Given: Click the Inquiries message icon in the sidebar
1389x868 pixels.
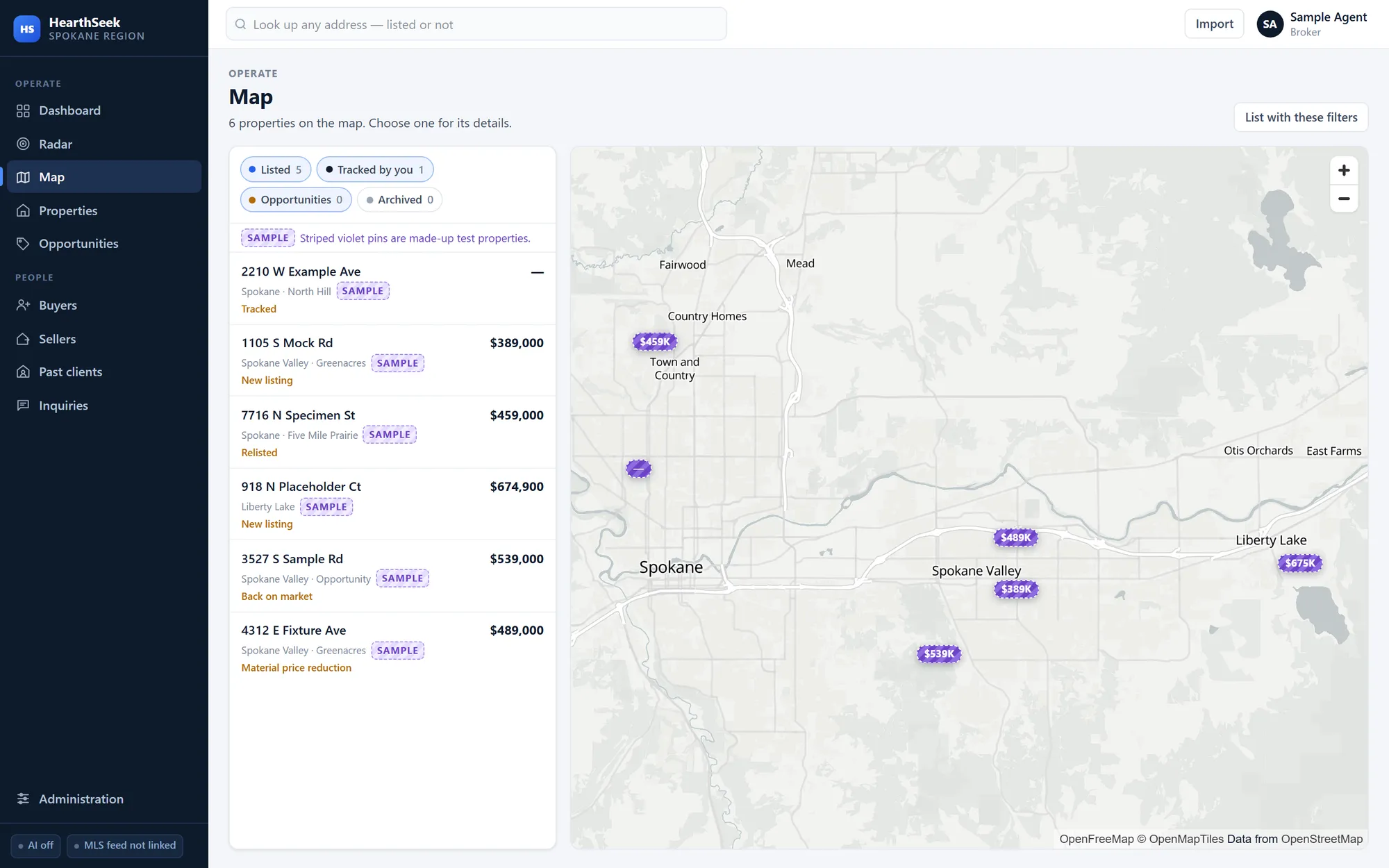Looking at the screenshot, I should pos(23,406).
